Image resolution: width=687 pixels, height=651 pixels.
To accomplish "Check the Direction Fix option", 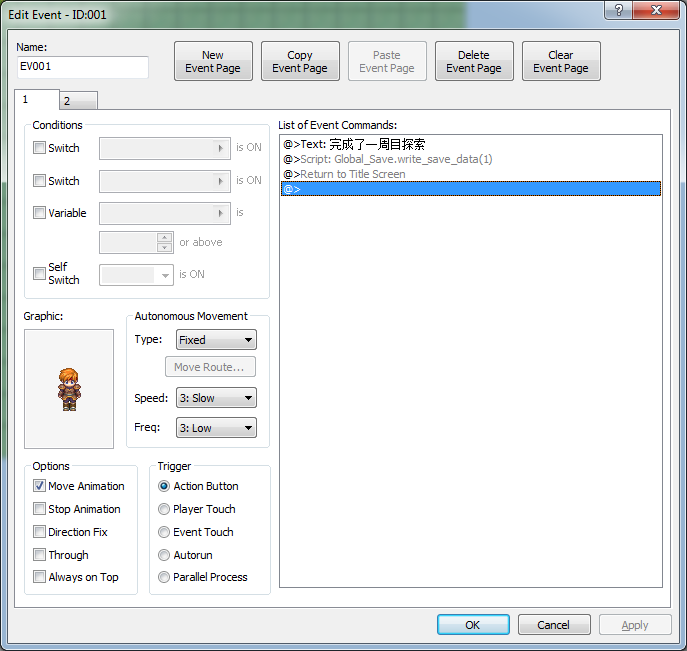I will click(39, 532).
